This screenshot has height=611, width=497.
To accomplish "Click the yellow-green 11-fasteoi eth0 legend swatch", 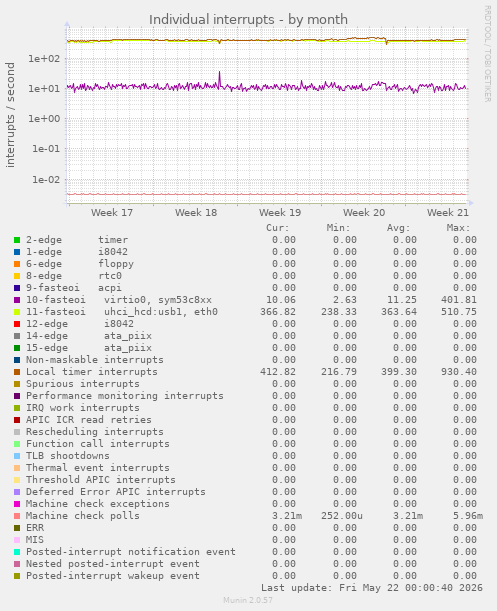I will click(17, 312).
